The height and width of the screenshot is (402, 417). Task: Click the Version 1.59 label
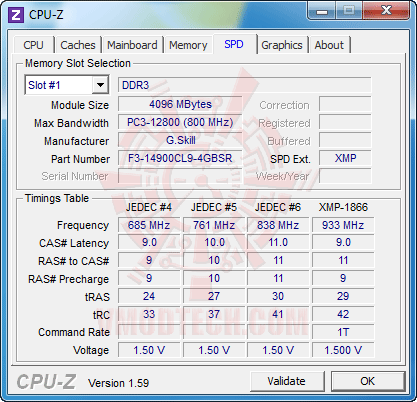pyautogui.click(x=118, y=383)
